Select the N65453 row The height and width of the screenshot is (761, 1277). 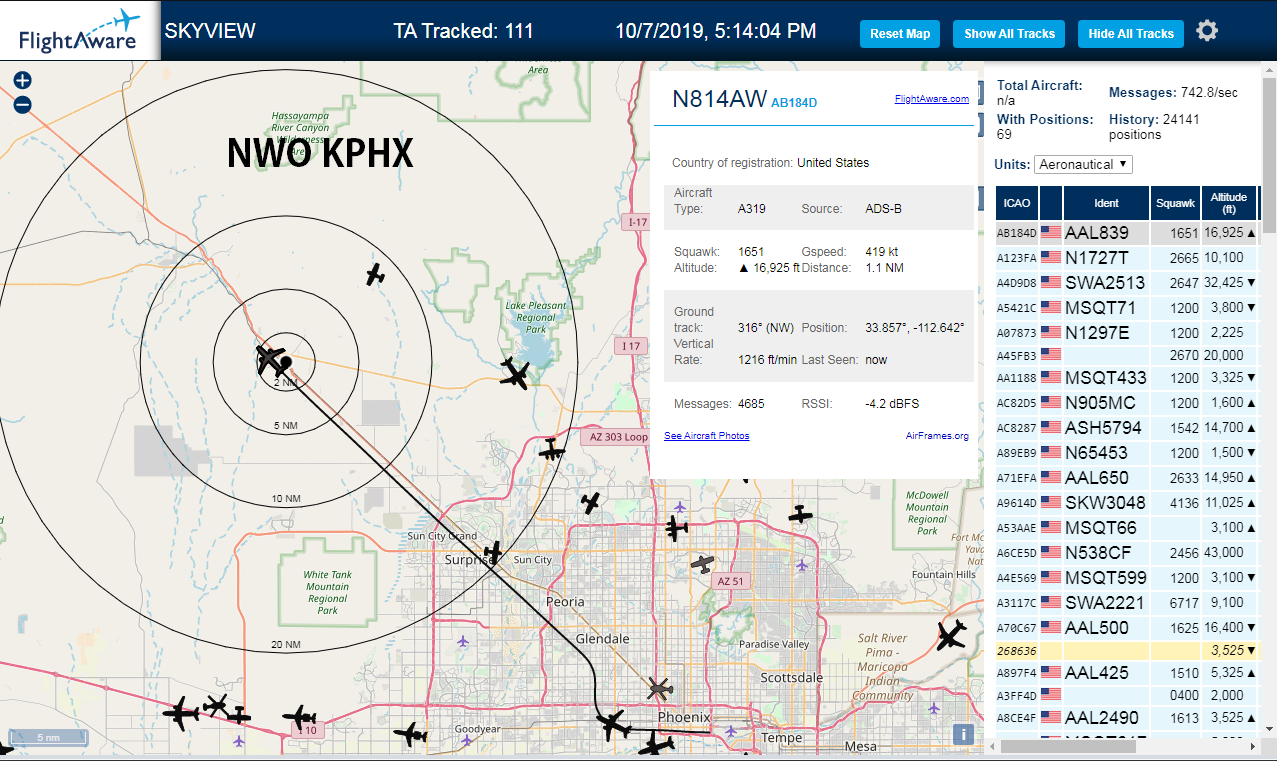pos(1127,452)
